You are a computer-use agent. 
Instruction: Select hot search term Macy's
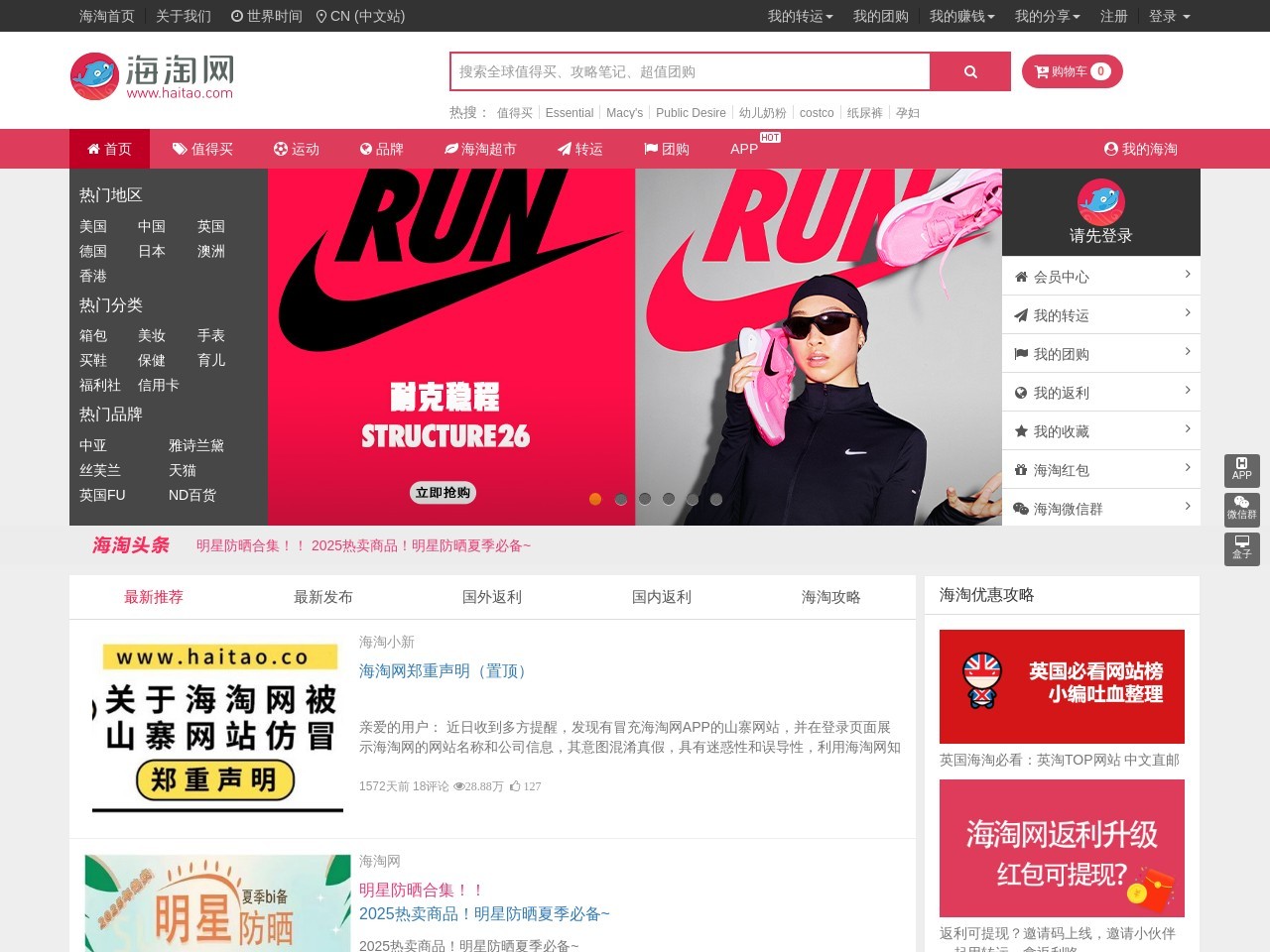(x=624, y=113)
